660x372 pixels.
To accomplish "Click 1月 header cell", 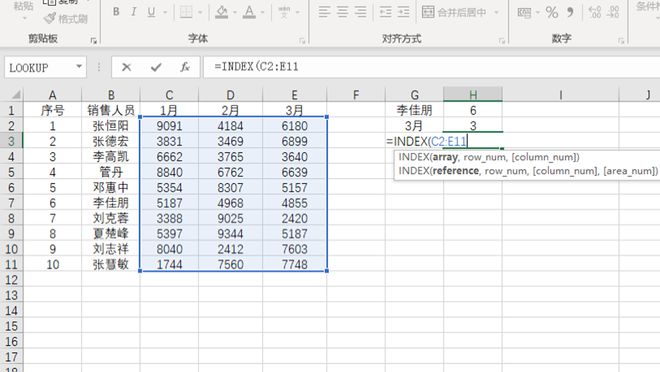I will click(169, 110).
